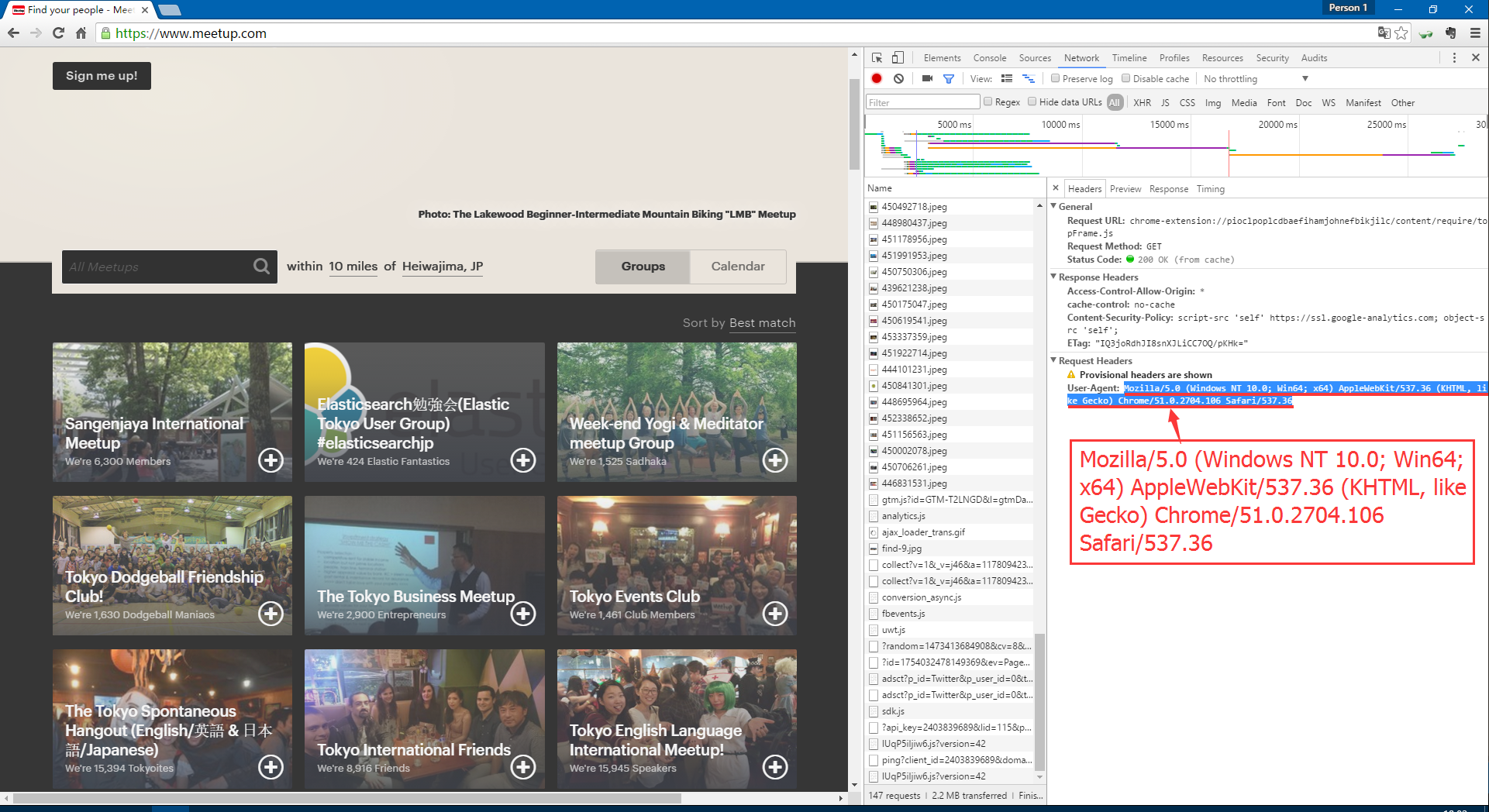
Task: Toggle the DevTools device mode icon
Action: [x=898, y=58]
